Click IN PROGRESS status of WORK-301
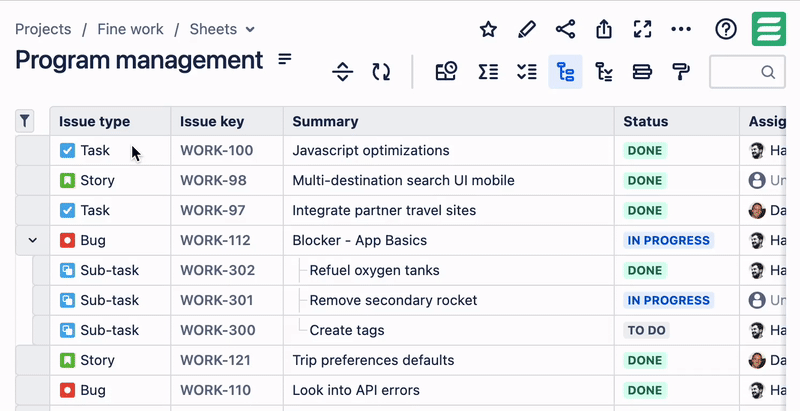The height and width of the screenshot is (411, 800). tap(668, 300)
